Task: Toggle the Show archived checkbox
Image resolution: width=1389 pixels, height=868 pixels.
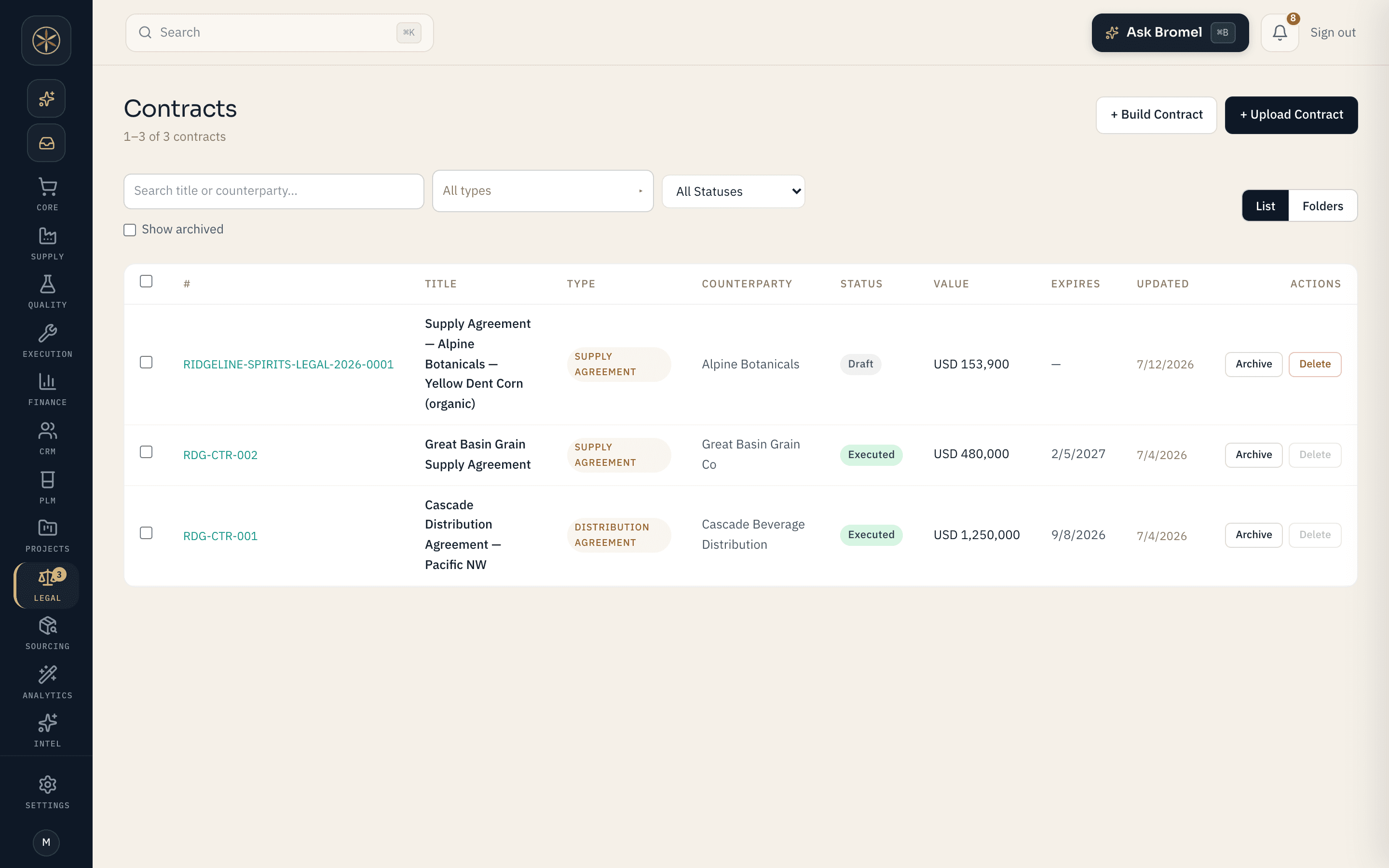Action: 130,230
